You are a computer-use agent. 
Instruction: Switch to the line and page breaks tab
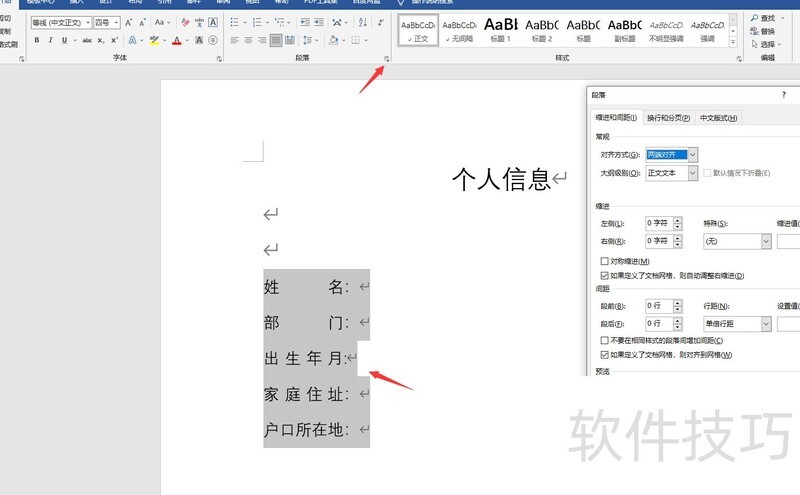(x=668, y=118)
